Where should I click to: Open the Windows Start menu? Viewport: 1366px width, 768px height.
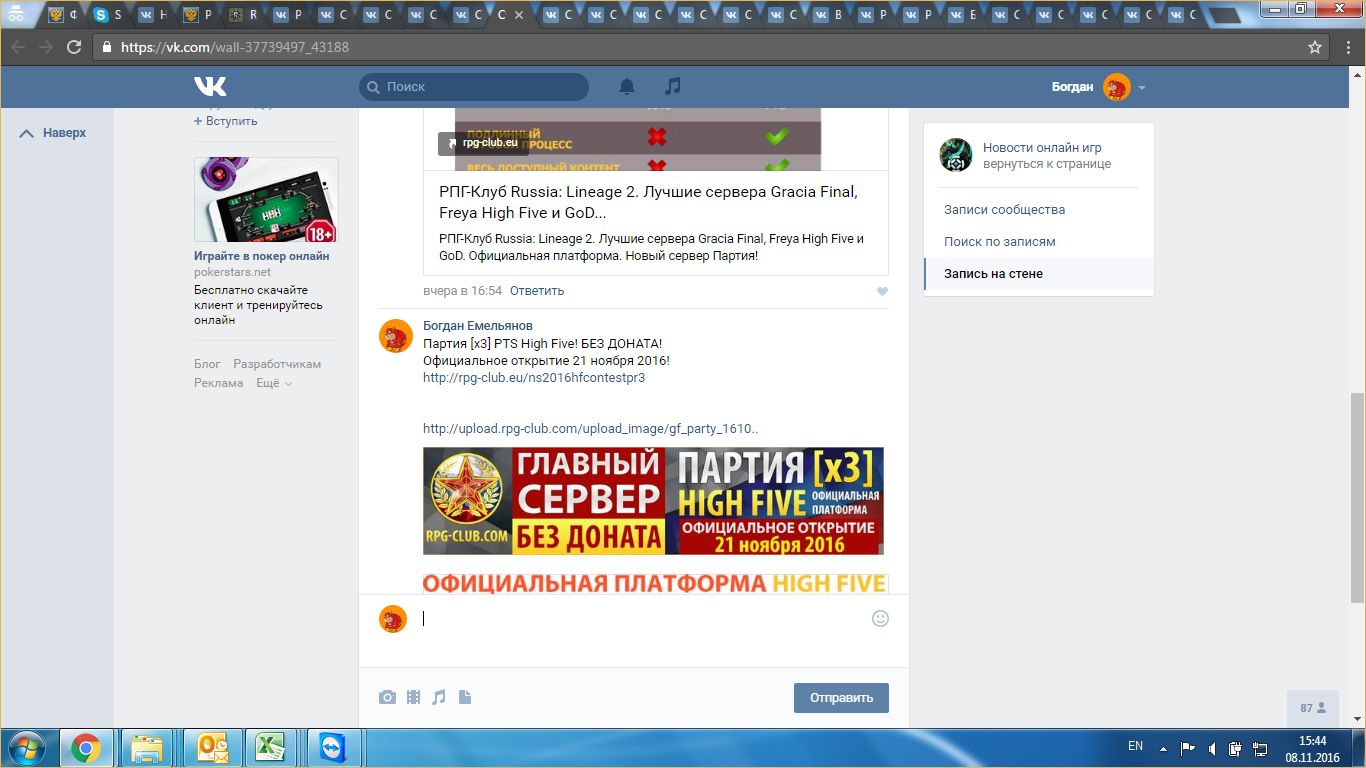[25, 748]
